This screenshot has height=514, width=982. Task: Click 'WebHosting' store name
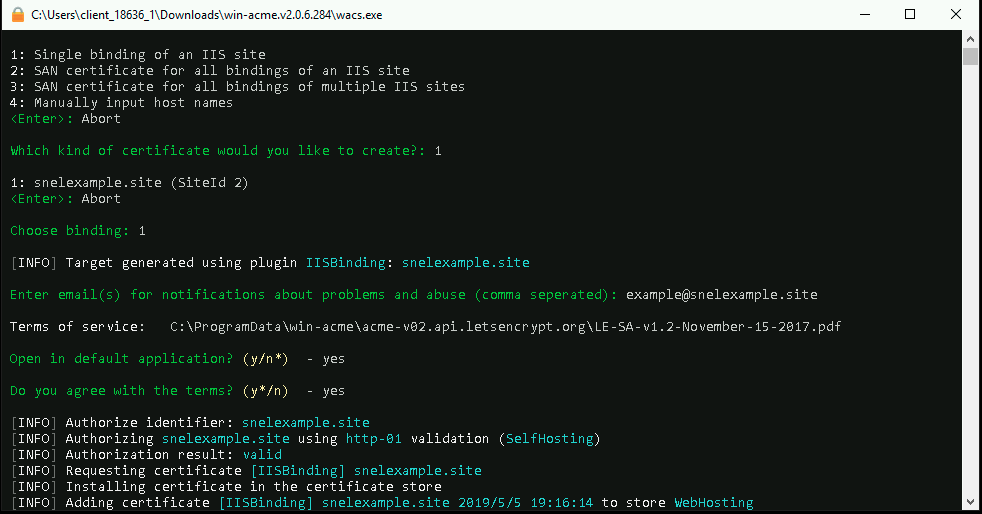[714, 503]
